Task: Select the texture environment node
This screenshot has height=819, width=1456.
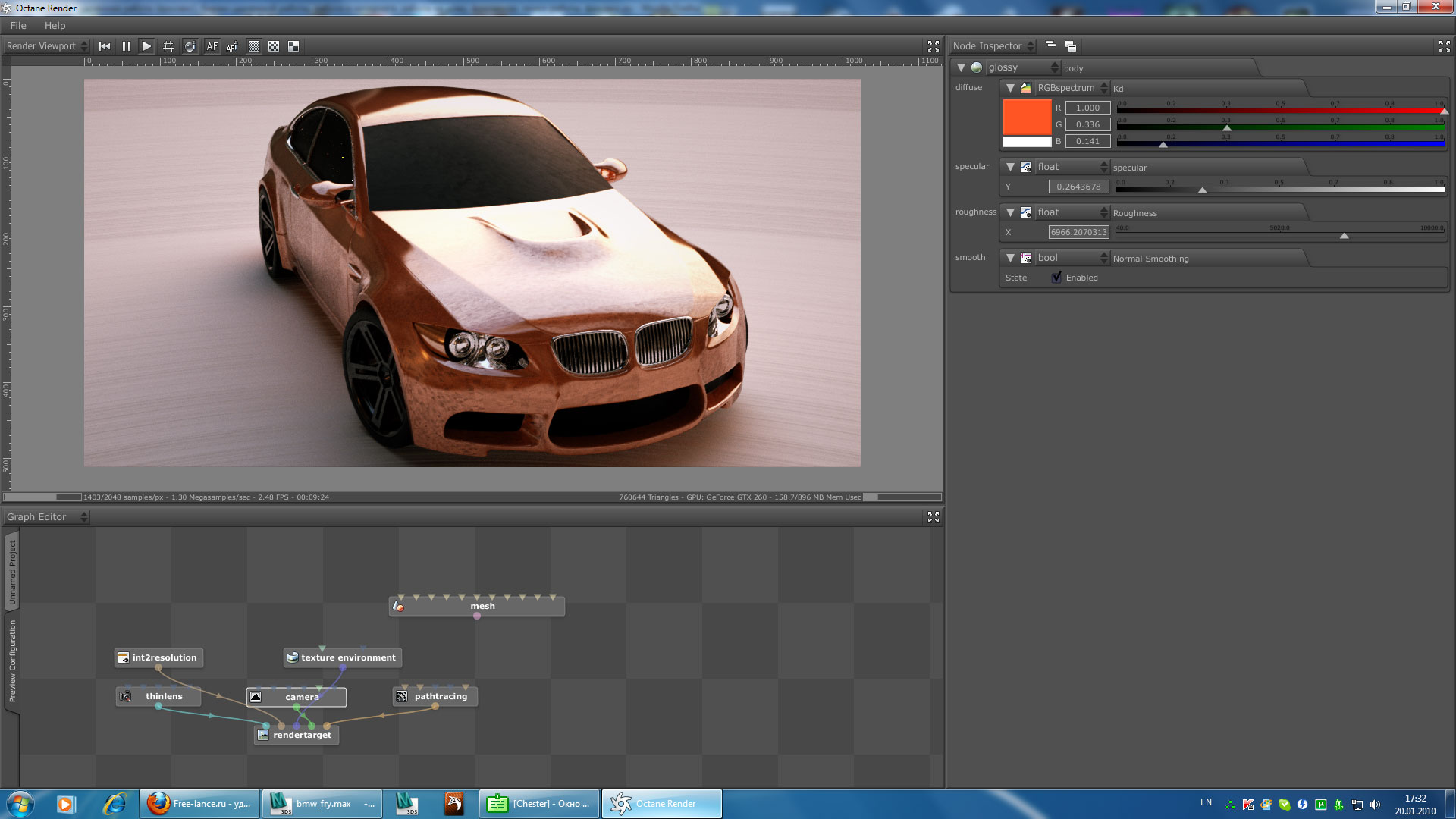Action: coord(347,657)
